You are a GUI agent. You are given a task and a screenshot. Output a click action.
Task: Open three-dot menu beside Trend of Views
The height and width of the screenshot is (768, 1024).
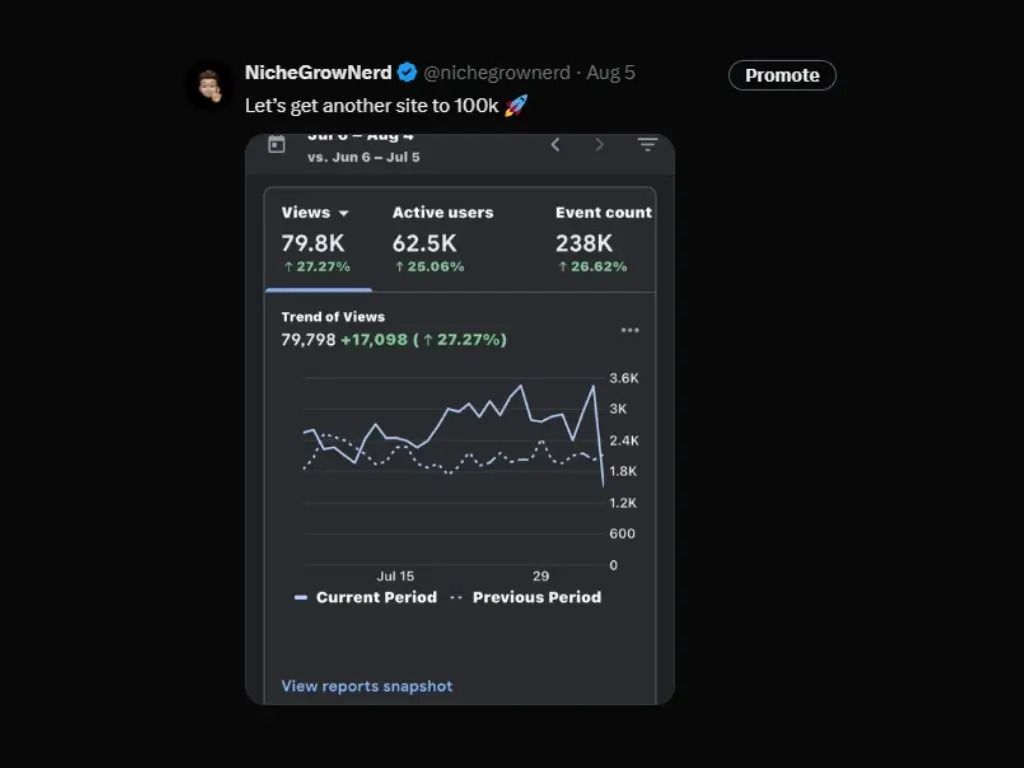(630, 330)
